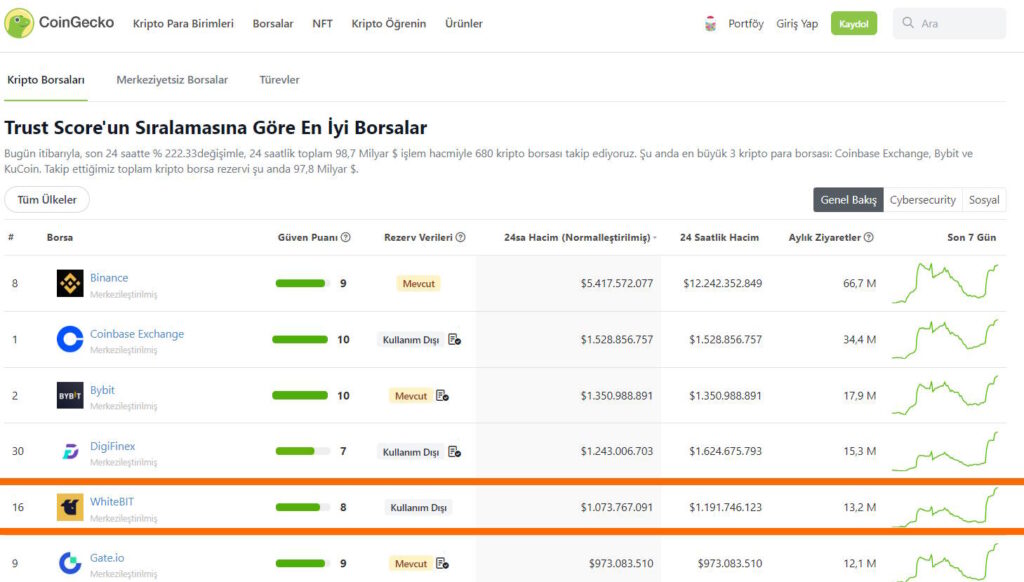Open the Coinbase Exchange reserve report icon

click(x=455, y=340)
